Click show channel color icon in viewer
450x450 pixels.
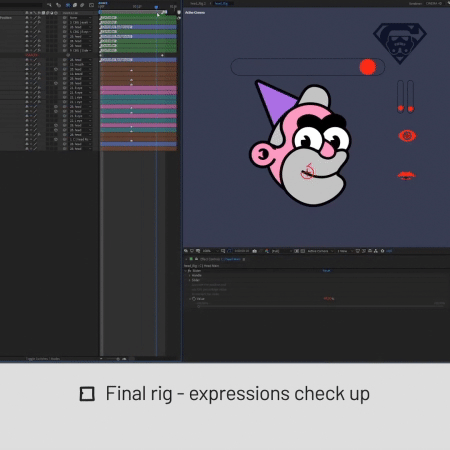pyautogui.click(x=267, y=251)
